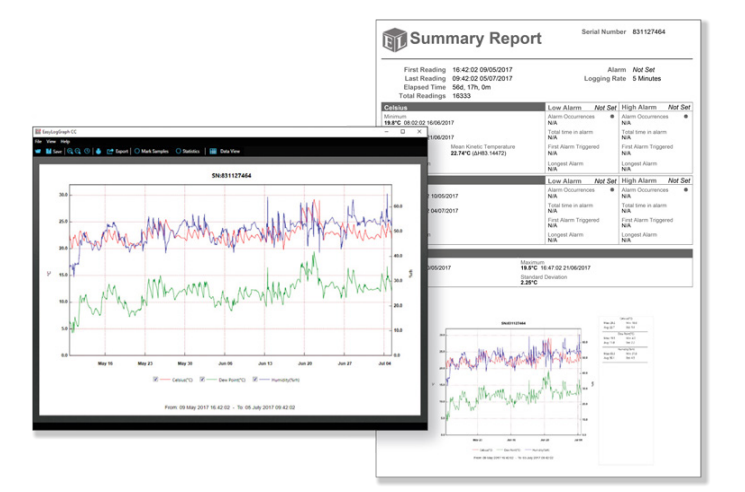Open Data View using its table icon
This screenshot has height=492, width=745.
(213, 151)
